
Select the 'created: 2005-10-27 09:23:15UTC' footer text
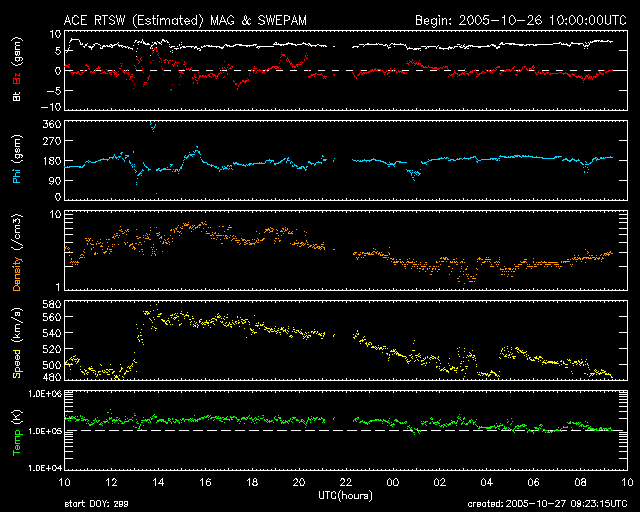point(547,504)
